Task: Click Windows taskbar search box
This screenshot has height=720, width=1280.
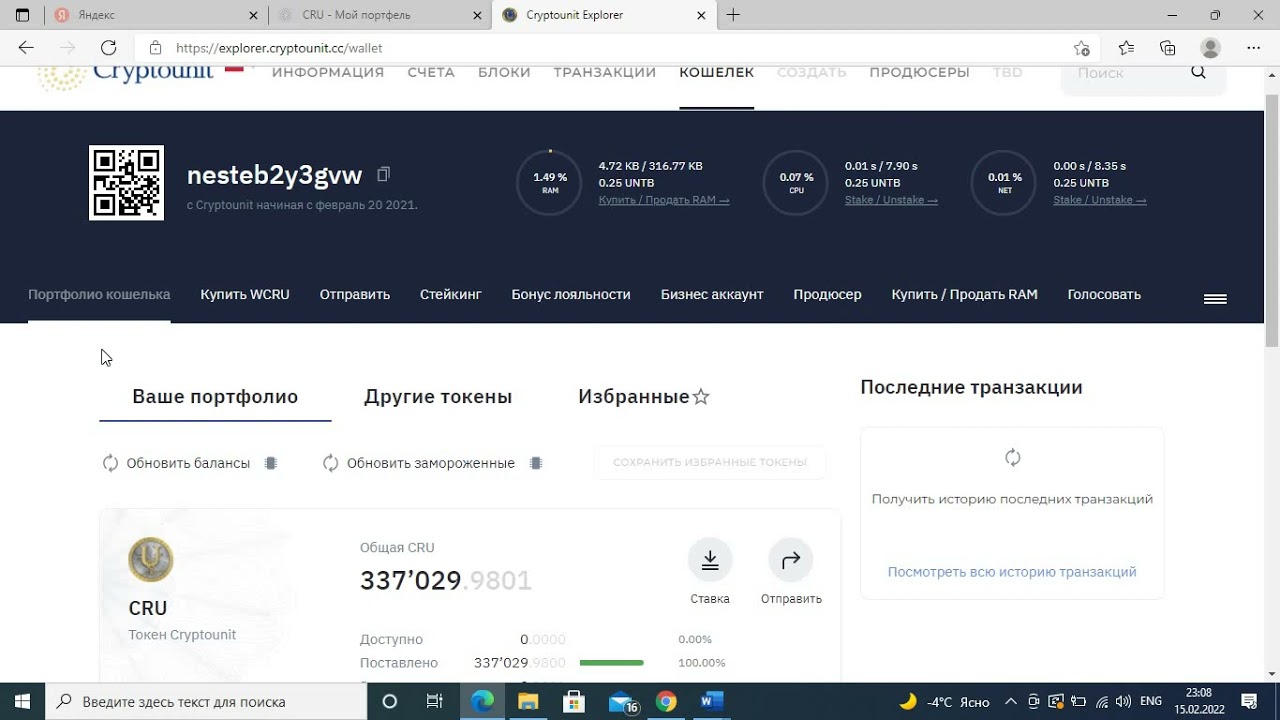Action: (207, 701)
